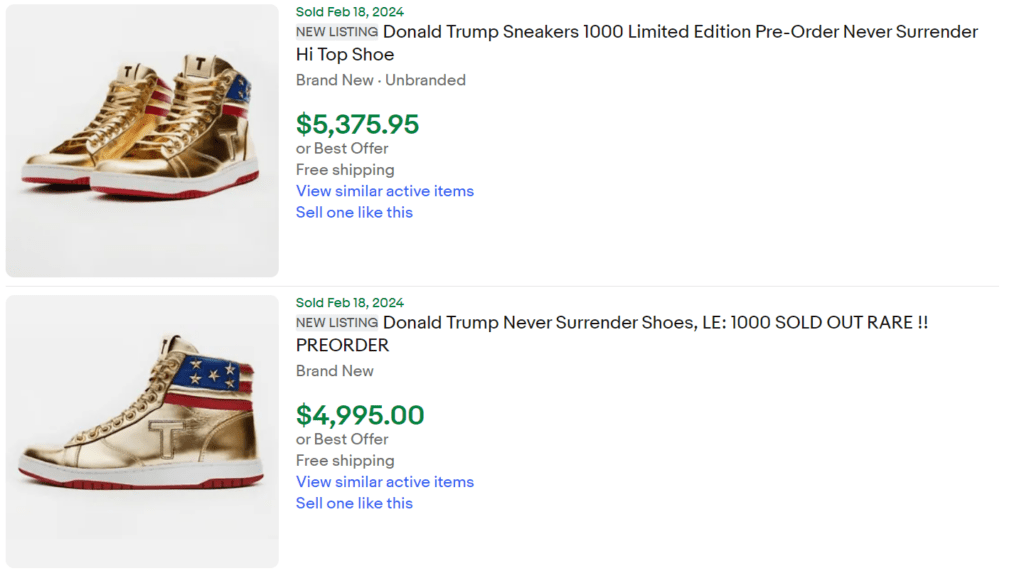Click 'Sell one like this' under the $5,375.95 listing
This screenshot has width=1024, height=576.
coord(354,212)
